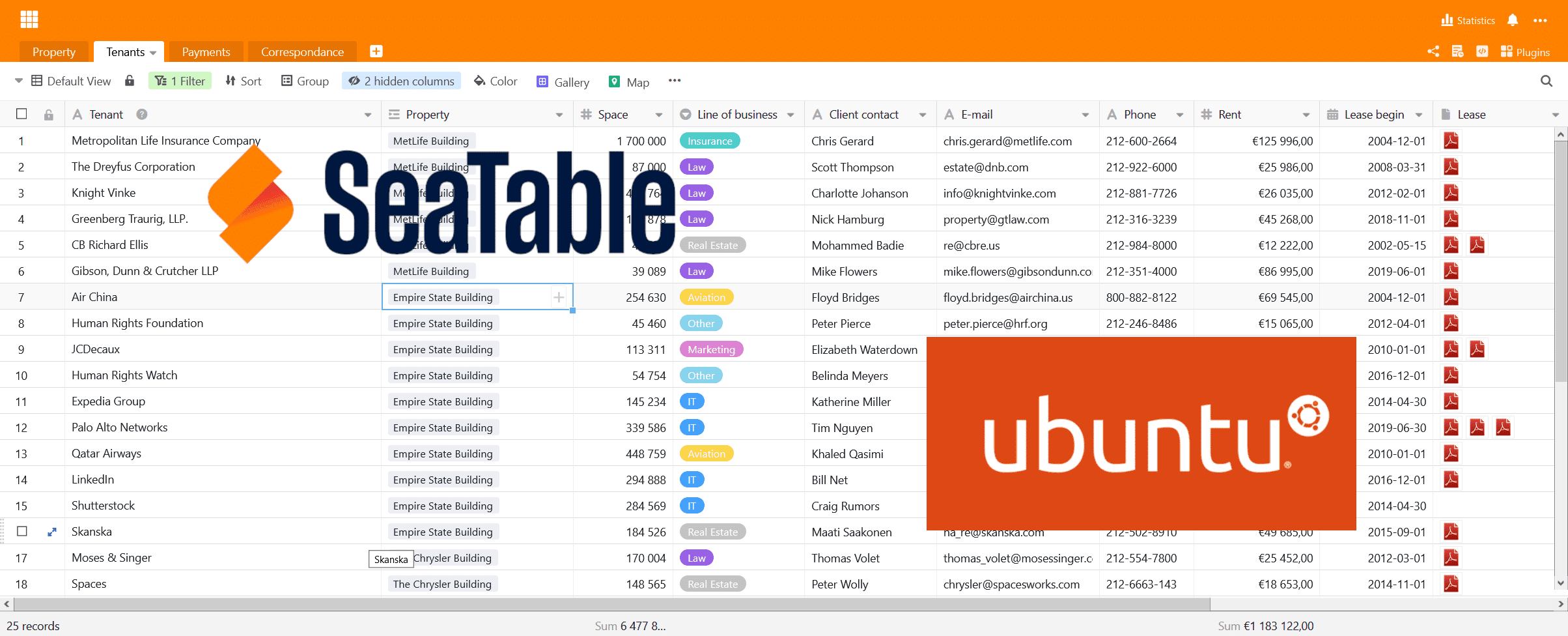Expand the Default View dropdown
This screenshot has height=636, width=1568.
(19, 81)
